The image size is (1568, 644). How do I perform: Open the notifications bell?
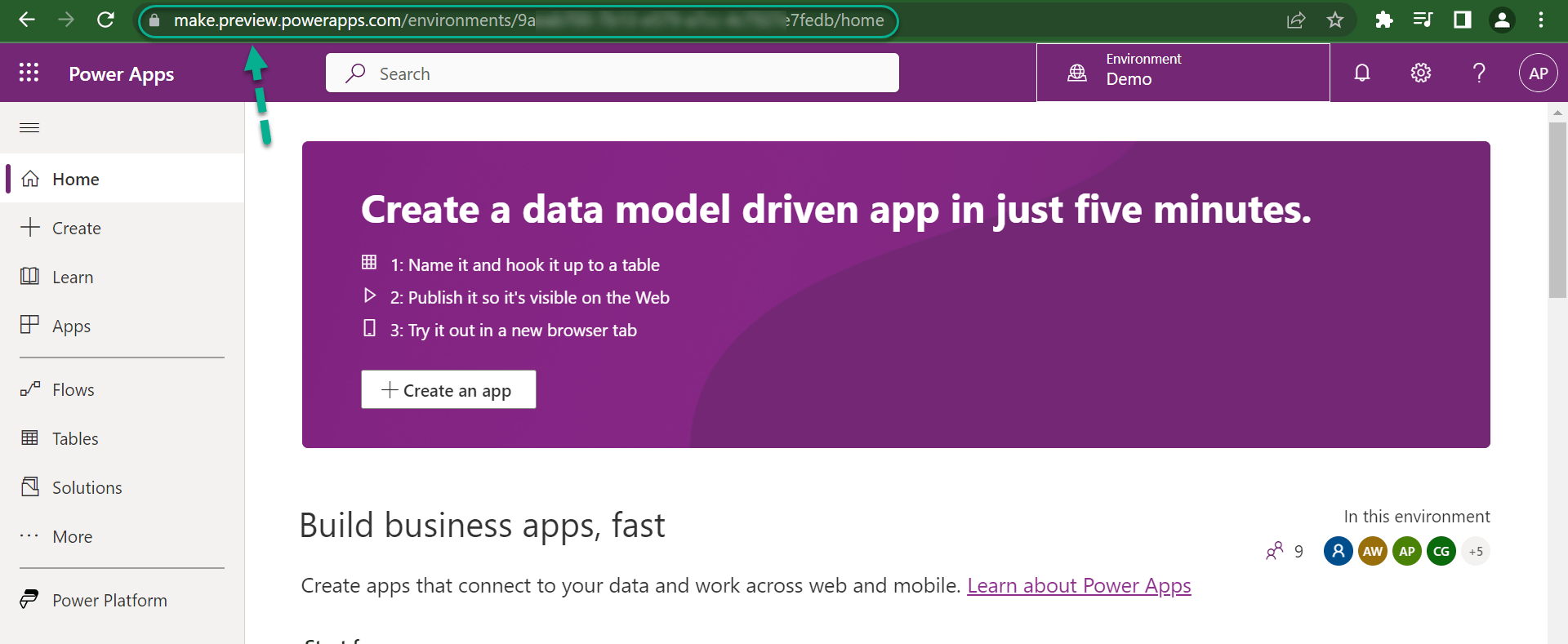pos(1361,73)
